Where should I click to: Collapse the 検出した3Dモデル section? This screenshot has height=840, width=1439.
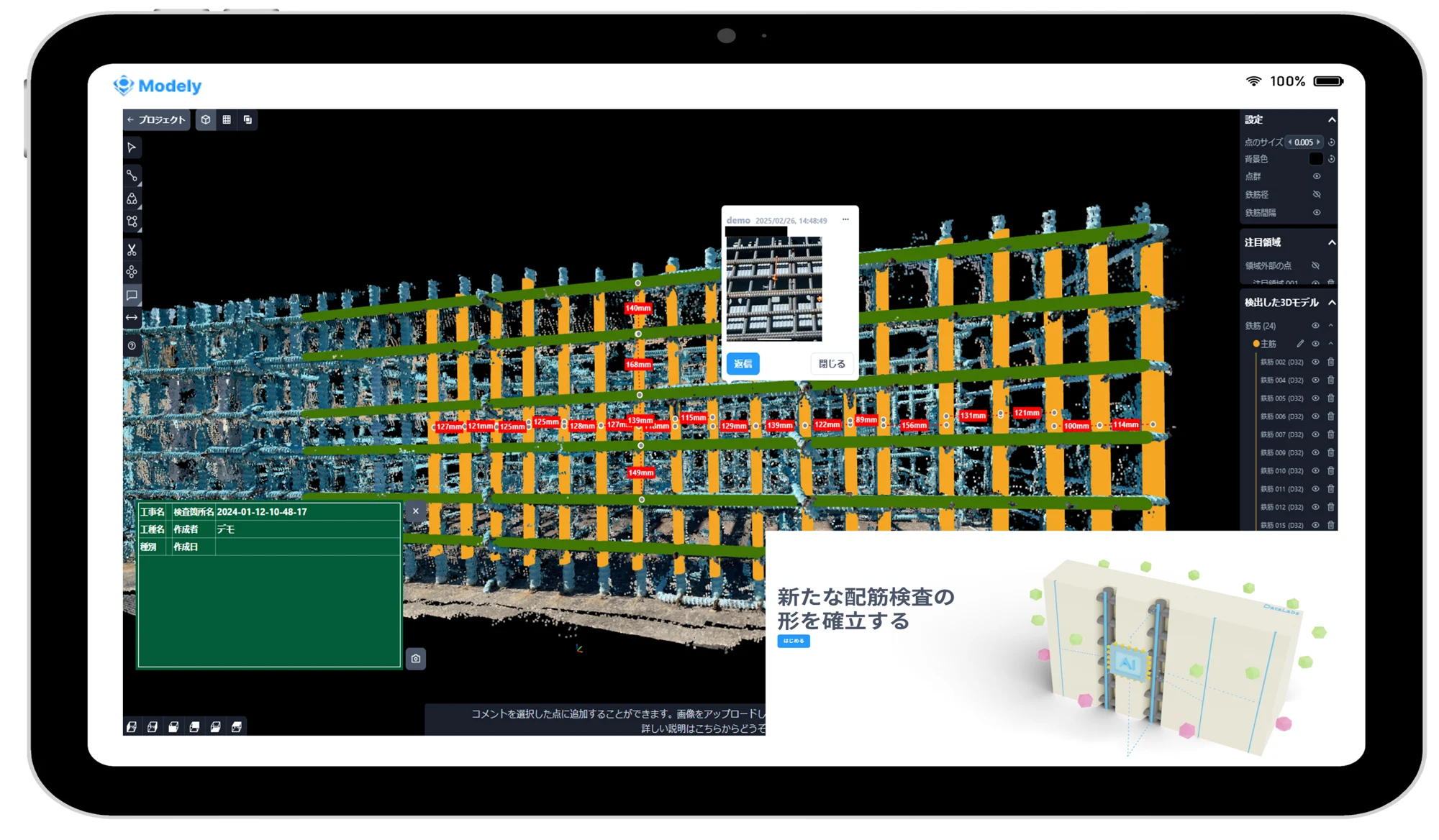tap(1331, 303)
